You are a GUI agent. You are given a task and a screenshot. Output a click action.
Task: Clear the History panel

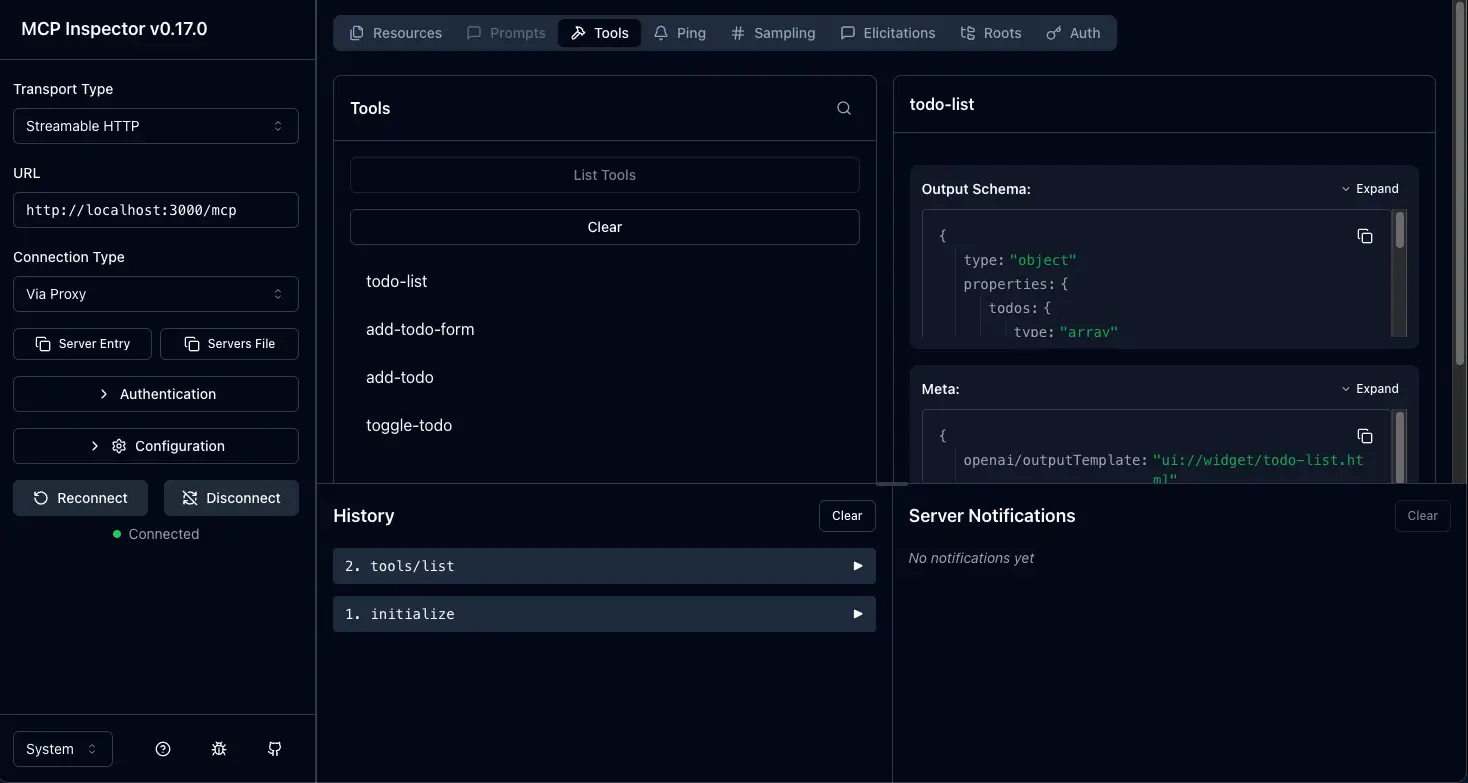tap(847, 516)
